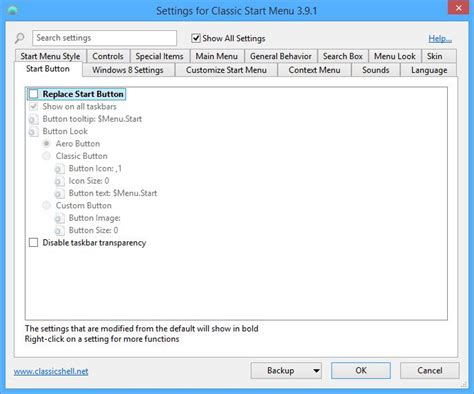This screenshot has height=394, width=474.
Task: Click the Button Image setting icon
Action: (x=60, y=218)
